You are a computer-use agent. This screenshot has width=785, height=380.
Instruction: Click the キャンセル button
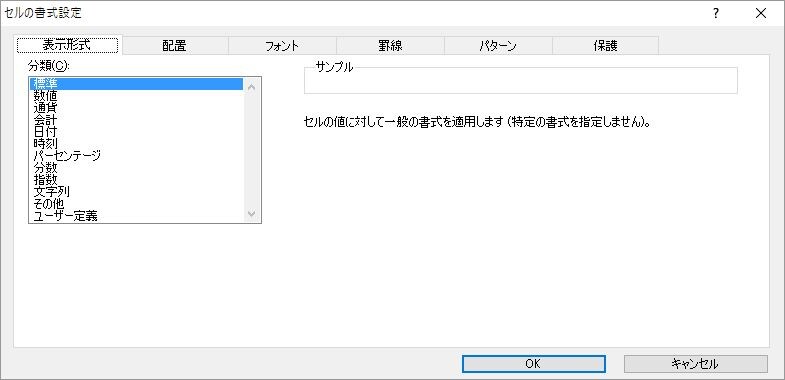point(695,364)
